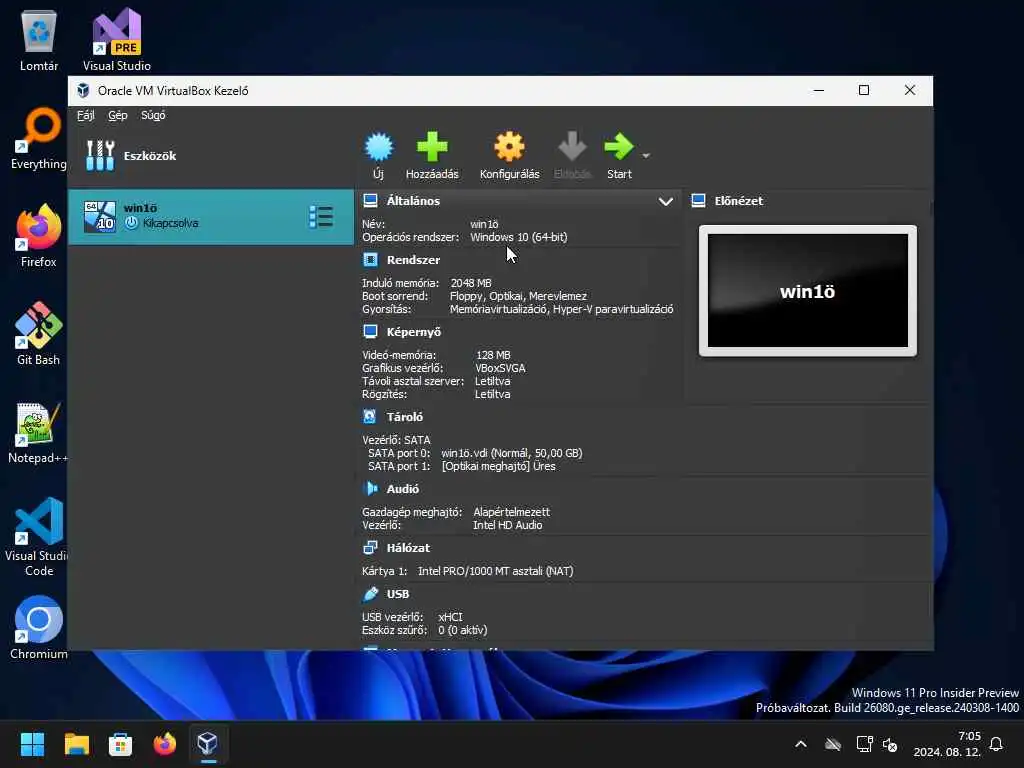Open the win10 machine tools list menu icon
The height and width of the screenshot is (768, 1024).
(x=321, y=217)
